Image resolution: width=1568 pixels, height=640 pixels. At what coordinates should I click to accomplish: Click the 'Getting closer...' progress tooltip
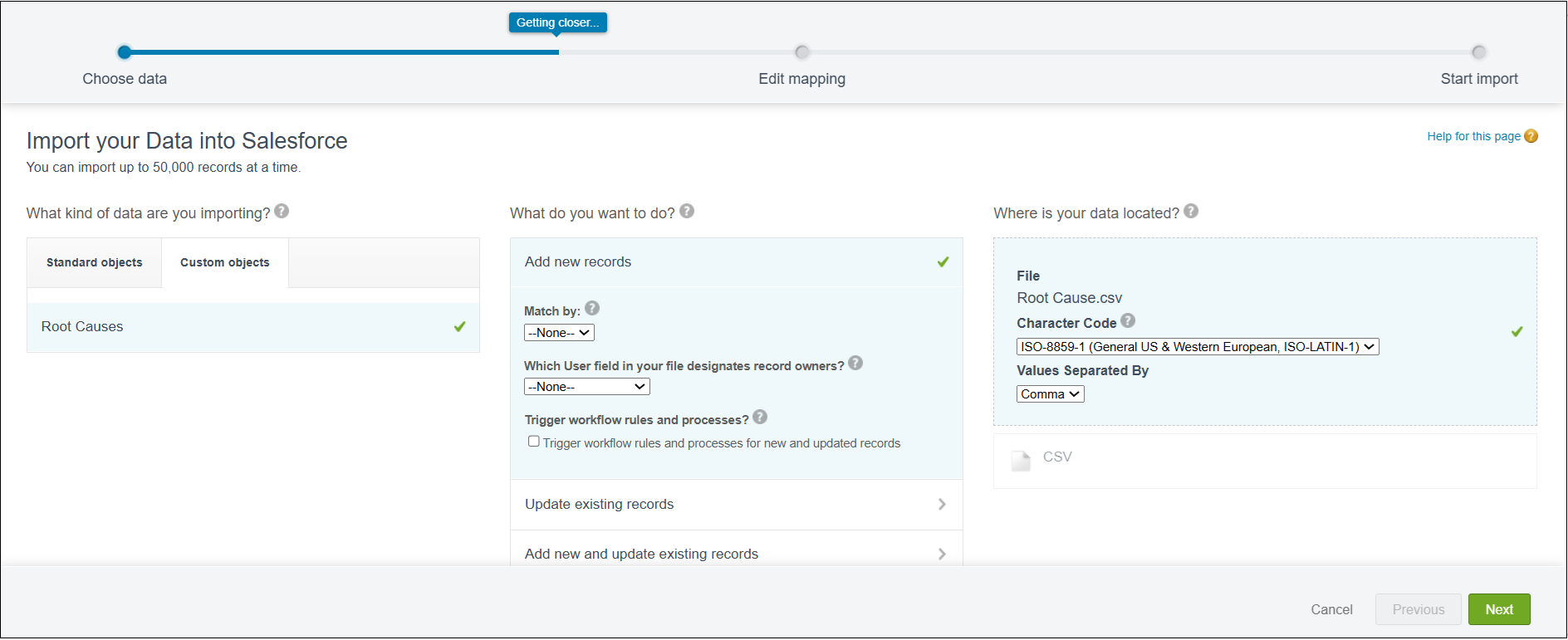(x=558, y=22)
